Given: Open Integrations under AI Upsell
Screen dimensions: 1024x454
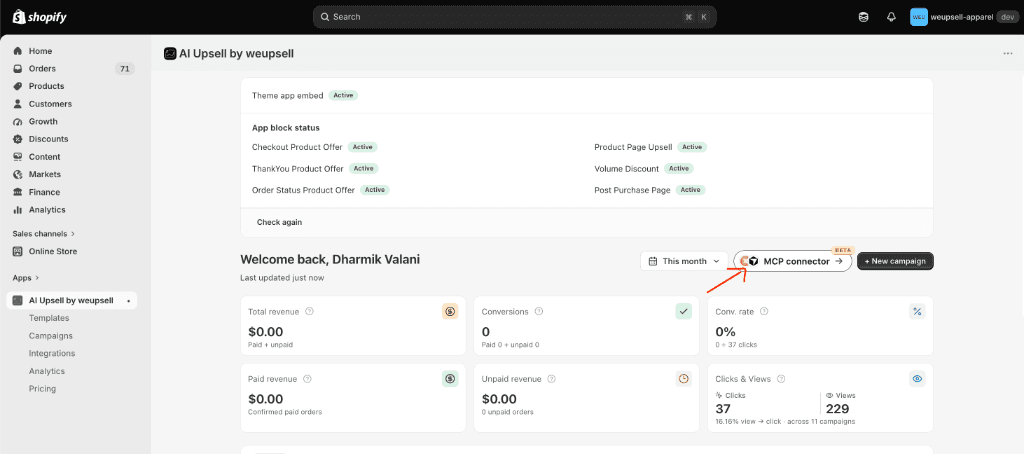Looking at the screenshot, I should coord(52,353).
